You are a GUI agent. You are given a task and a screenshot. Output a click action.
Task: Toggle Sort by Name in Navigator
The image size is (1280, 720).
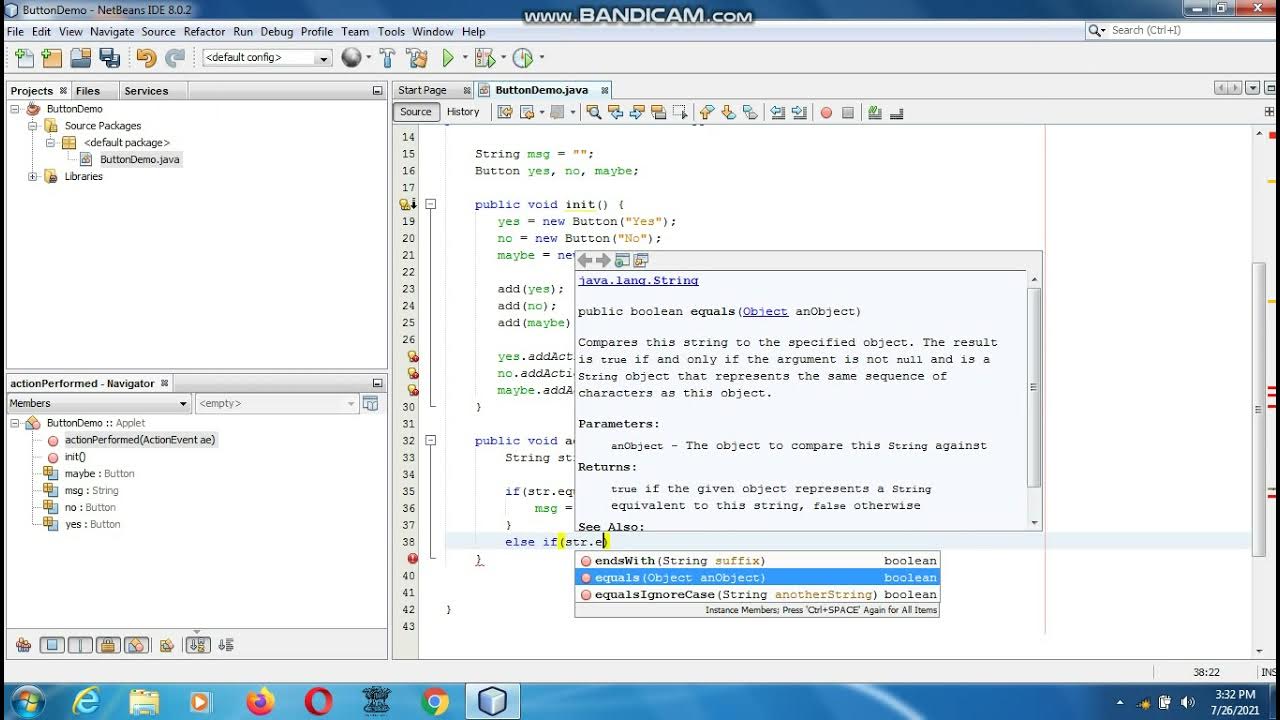point(198,645)
